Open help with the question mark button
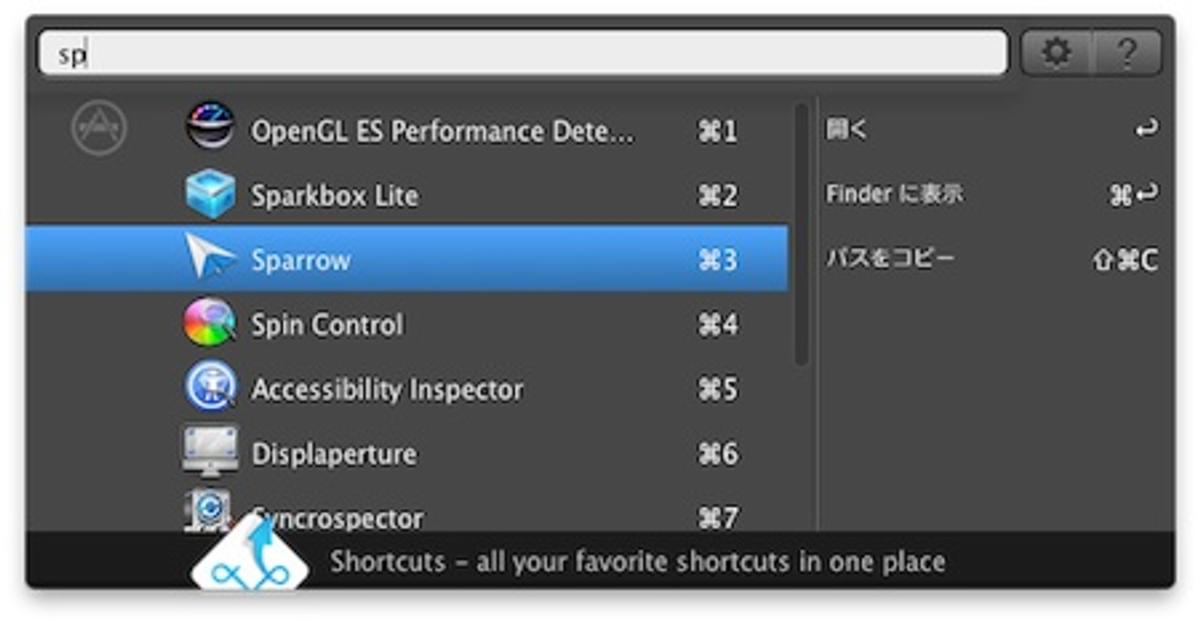 [1127, 53]
